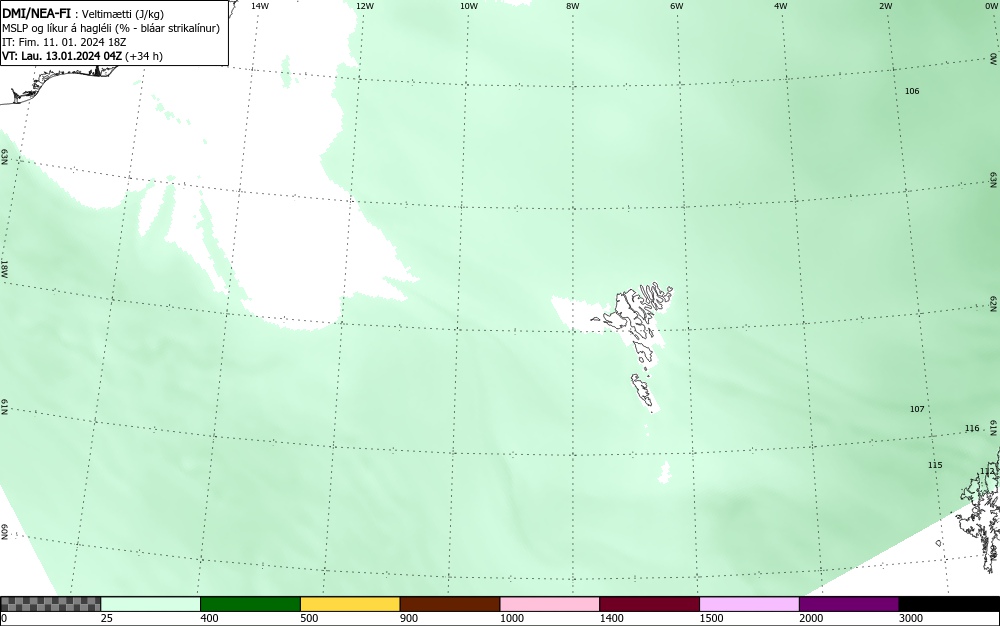This screenshot has width=1000, height=626.
Task: Click the 18W label on left edge
Action: click(x=4, y=268)
